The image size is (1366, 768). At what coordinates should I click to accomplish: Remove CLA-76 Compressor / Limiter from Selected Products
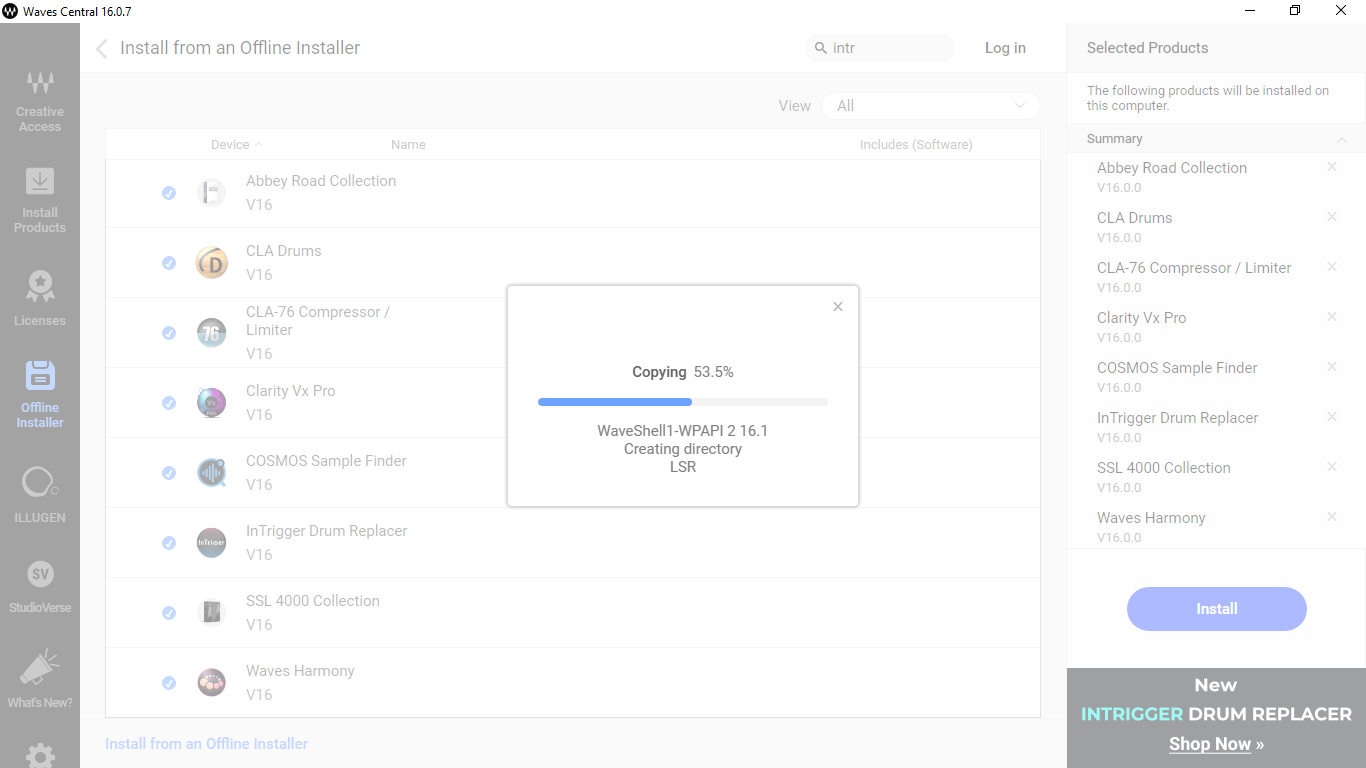point(1332,267)
